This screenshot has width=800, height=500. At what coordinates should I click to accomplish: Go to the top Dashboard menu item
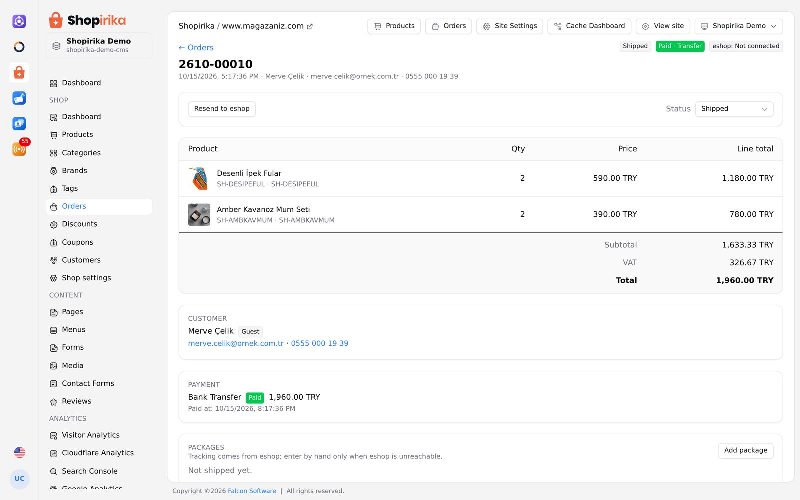(x=81, y=83)
